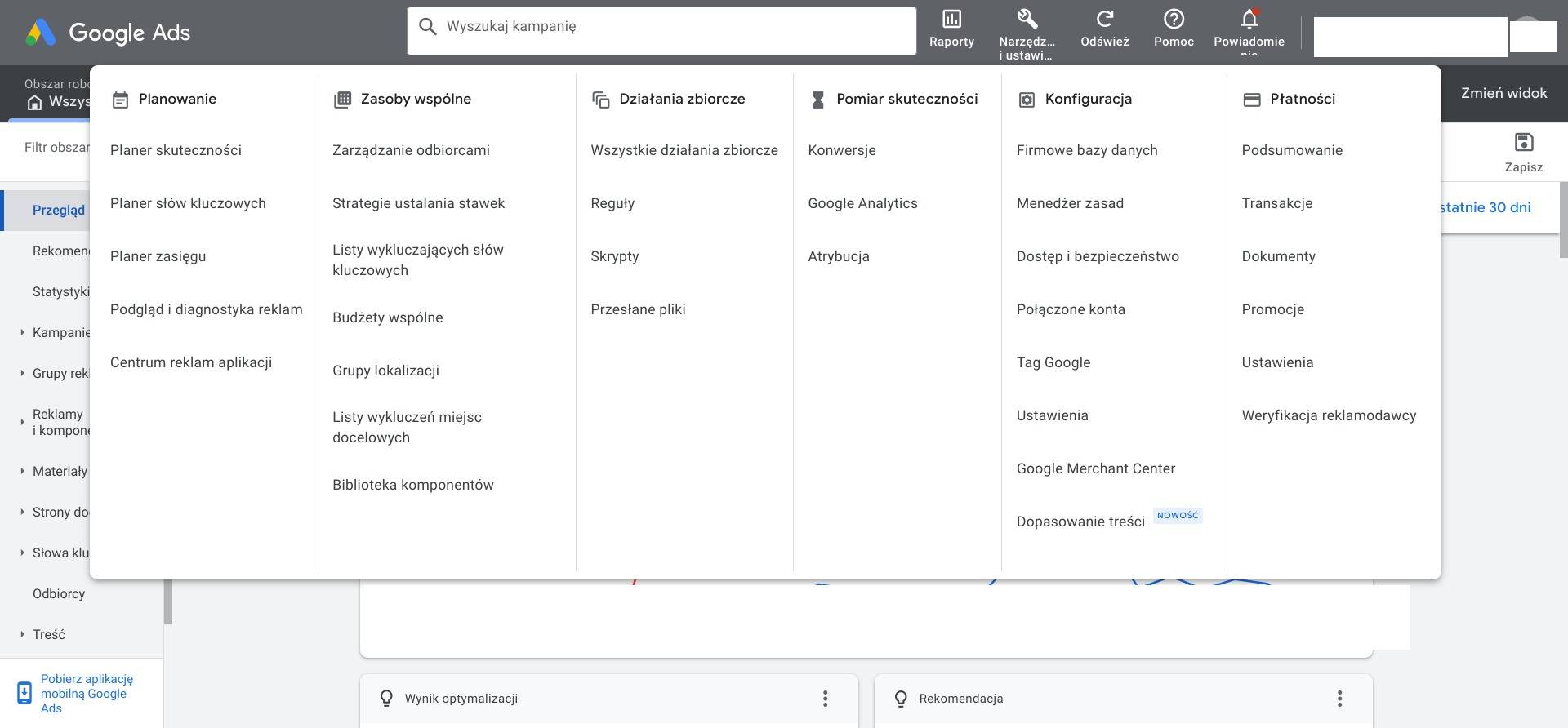Click the Zasoby wspólne grid icon
The height and width of the screenshot is (728, 1568).
pos(342,100)
